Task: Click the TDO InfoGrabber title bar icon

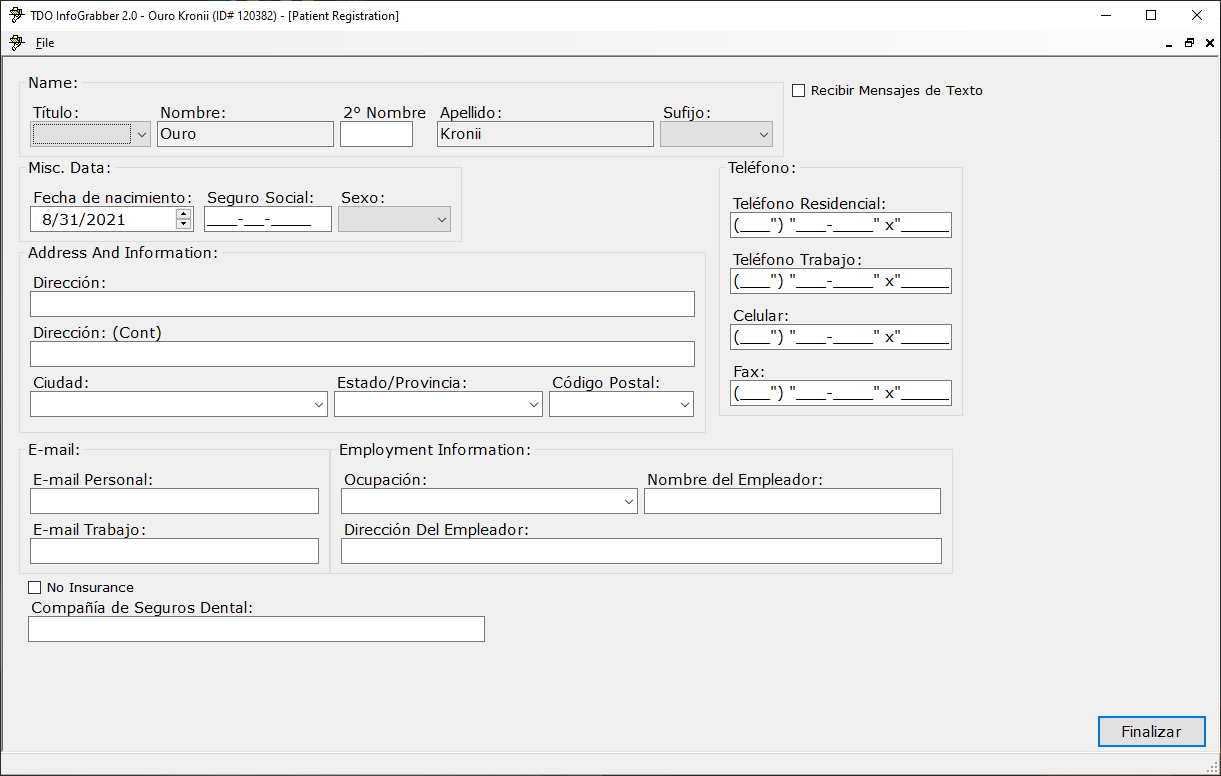Action: pos(15,16)
